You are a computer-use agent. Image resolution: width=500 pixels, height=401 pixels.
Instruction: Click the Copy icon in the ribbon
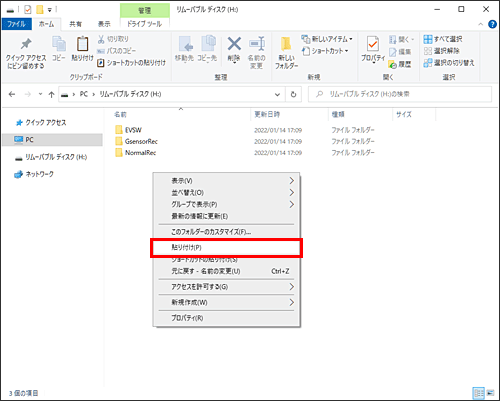coord(59,44)
